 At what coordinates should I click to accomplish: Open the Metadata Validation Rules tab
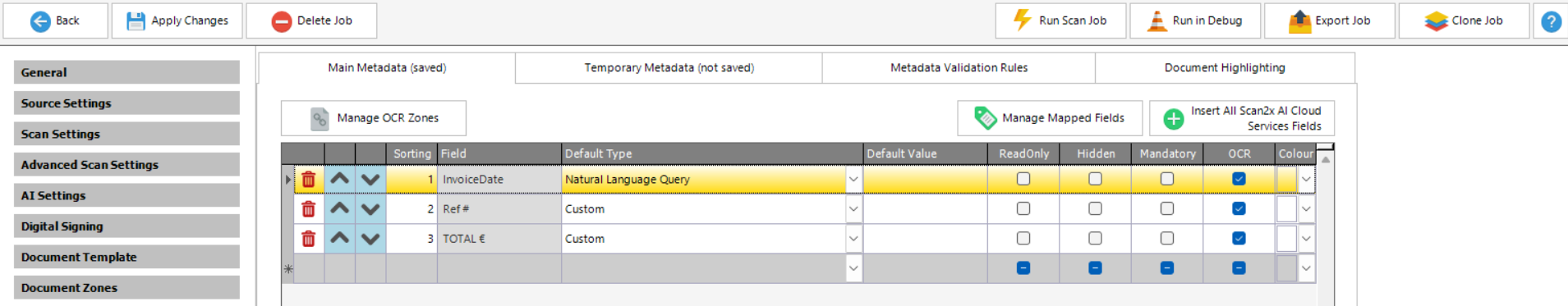959,68
